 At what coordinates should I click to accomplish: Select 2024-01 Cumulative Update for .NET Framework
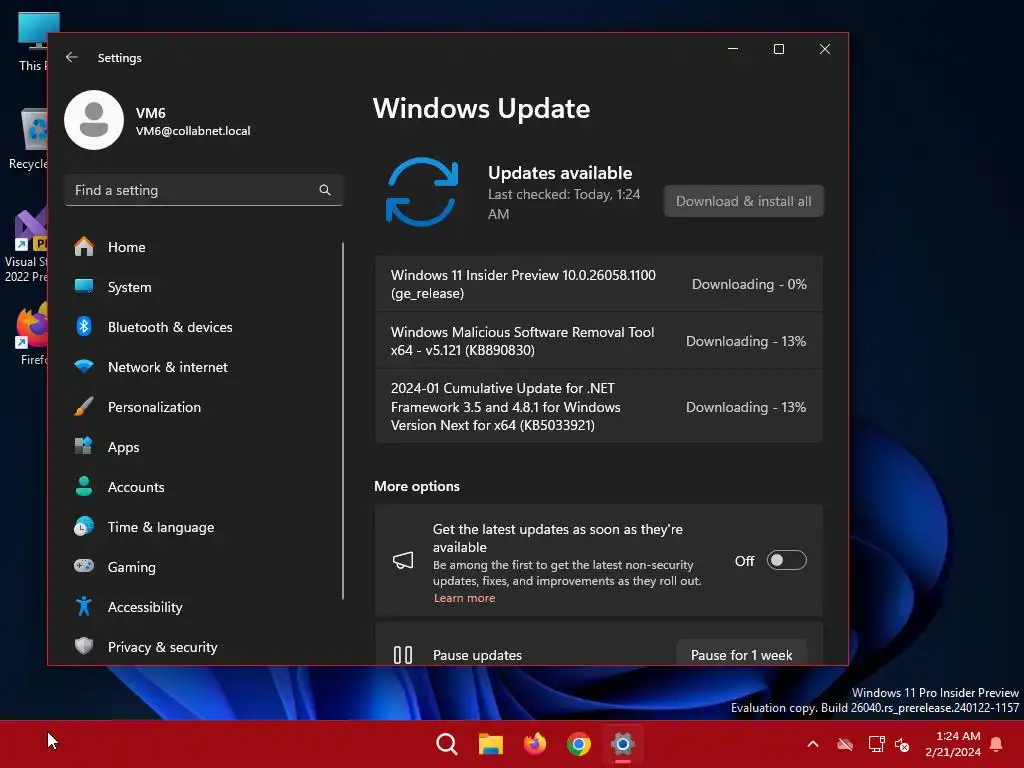(x=599, y=406)
